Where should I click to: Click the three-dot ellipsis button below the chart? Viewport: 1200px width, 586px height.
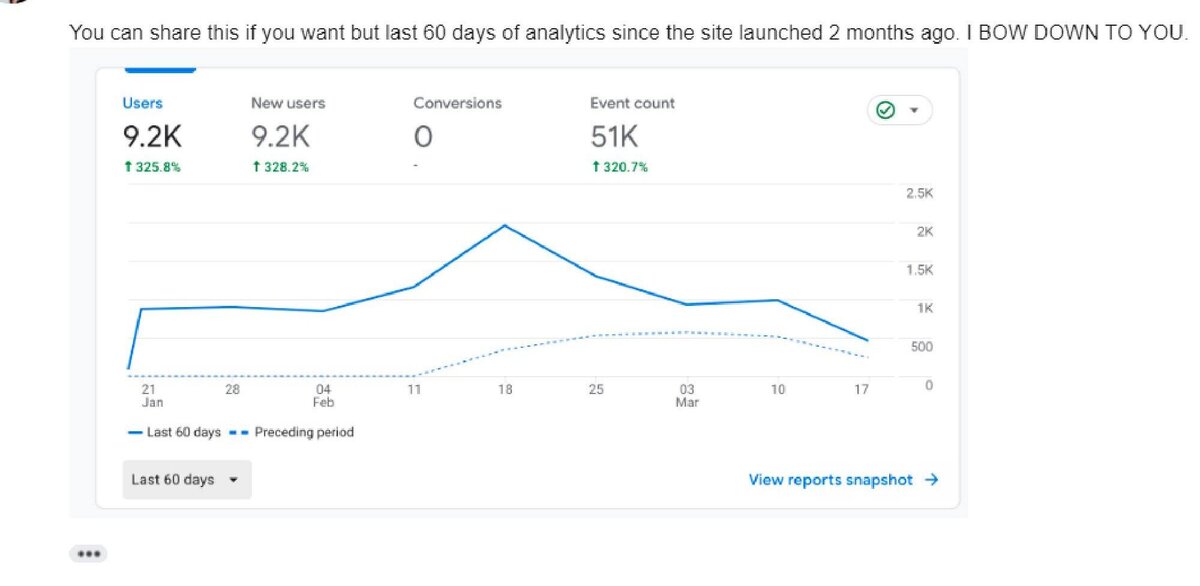point(88,554)
